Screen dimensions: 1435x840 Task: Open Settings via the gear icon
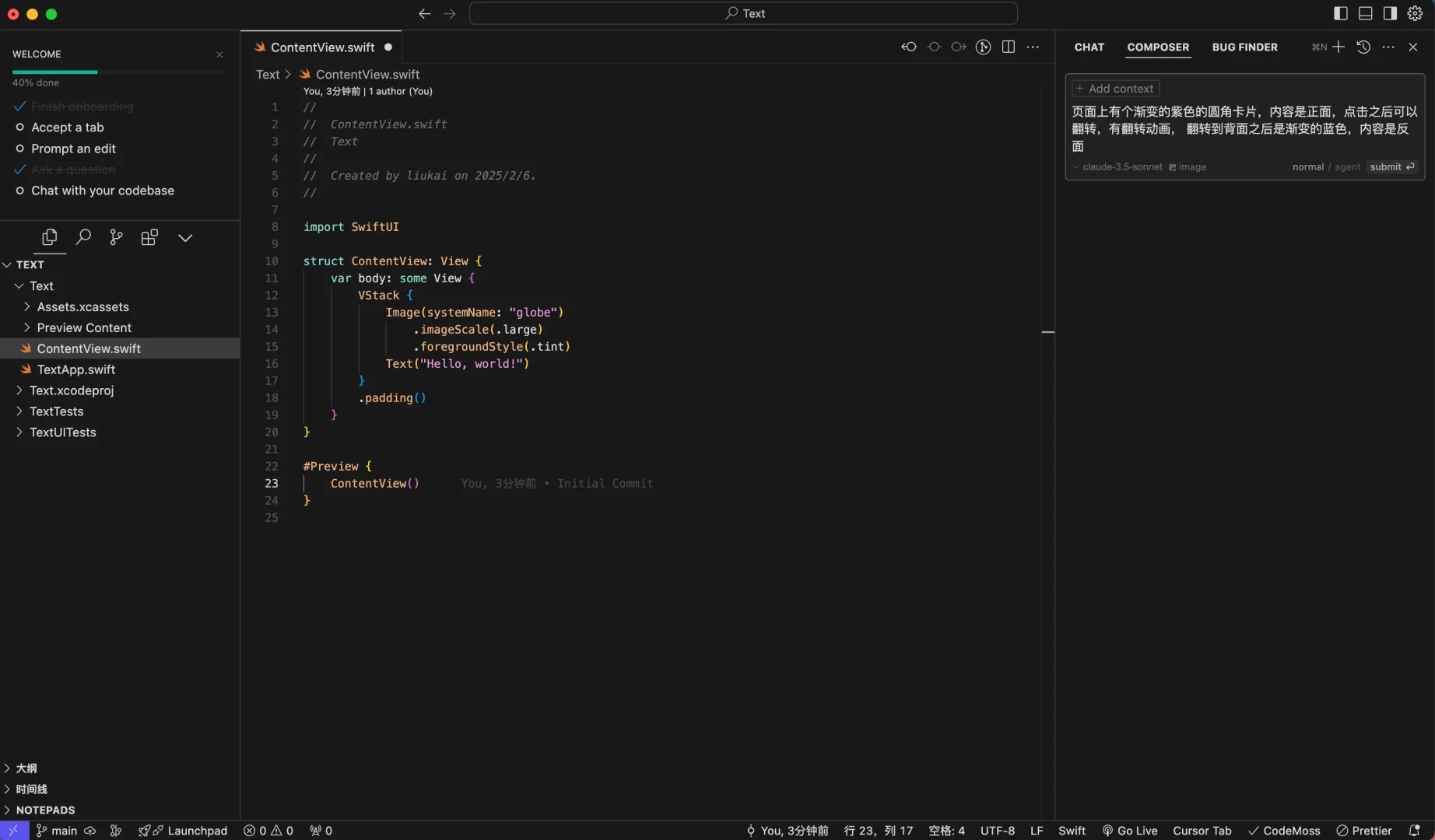[1416, 13]
